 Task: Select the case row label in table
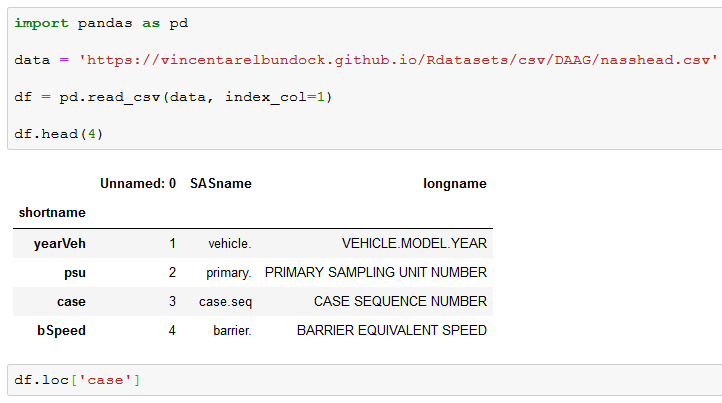click(71, 301)
